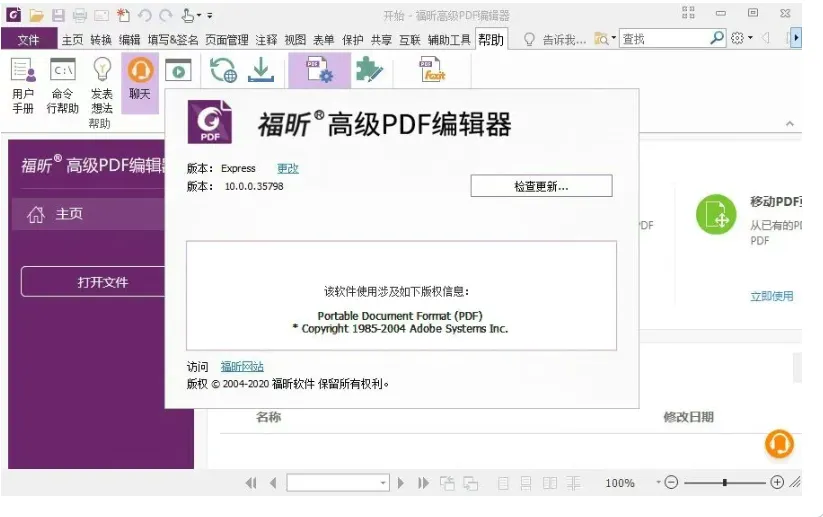The image size is (823, 517).
Task: Click the zoom slider handle in status bar
Action: 724,482
